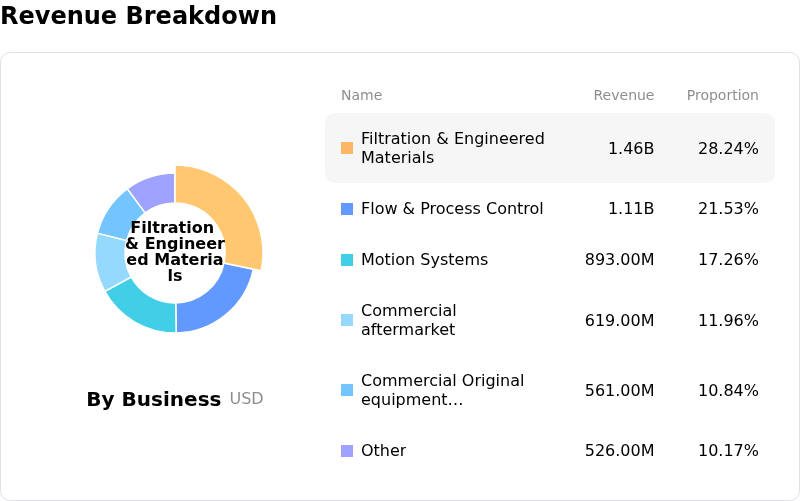This screenshot has width=800, height=501.
Task: Click the blue swatch next to Flow & Process Control
Action: click(347, 209)
